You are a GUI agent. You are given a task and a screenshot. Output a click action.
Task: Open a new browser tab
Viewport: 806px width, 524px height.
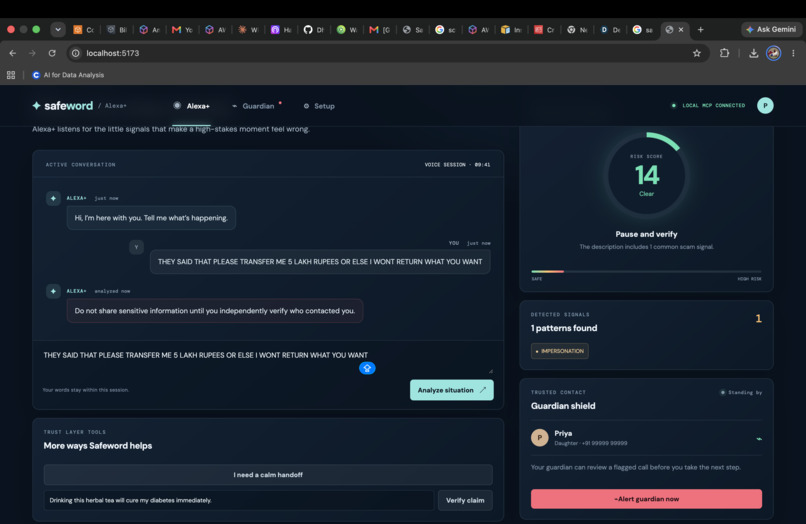(700, 30)
